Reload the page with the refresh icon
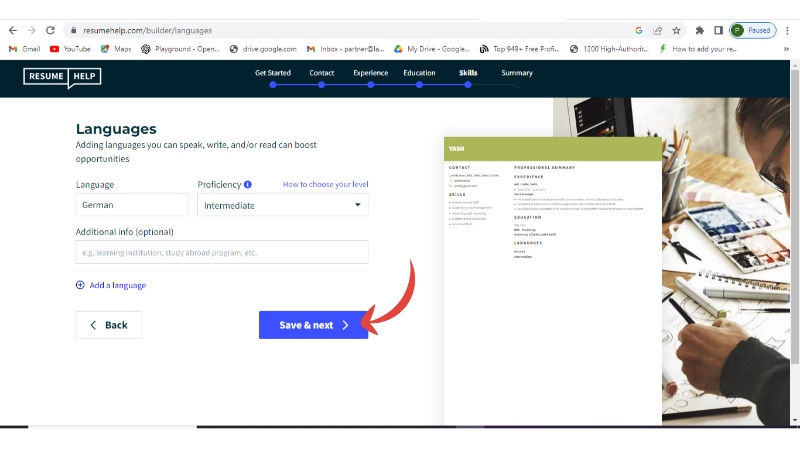 coord(51,30)
